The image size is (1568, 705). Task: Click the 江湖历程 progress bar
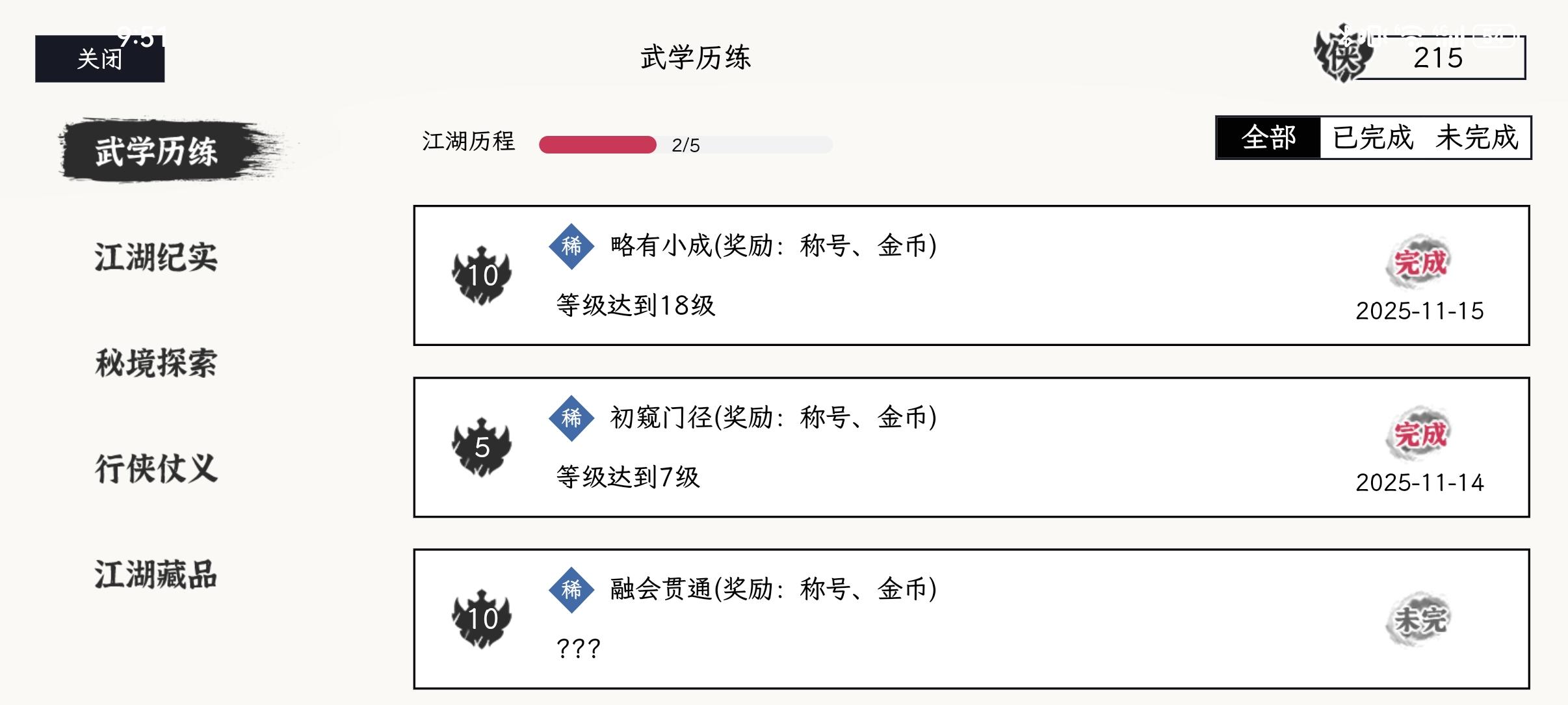pos(685,144)
